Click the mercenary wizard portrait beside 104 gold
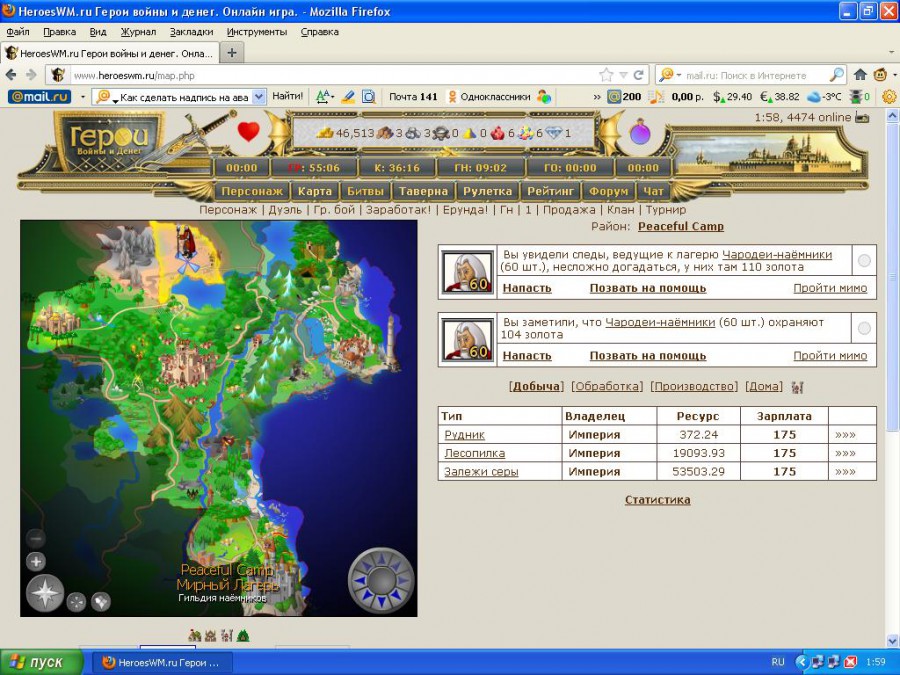Viewport: 900px width, 675px height. pyautogui.click(x=468, y=339)
